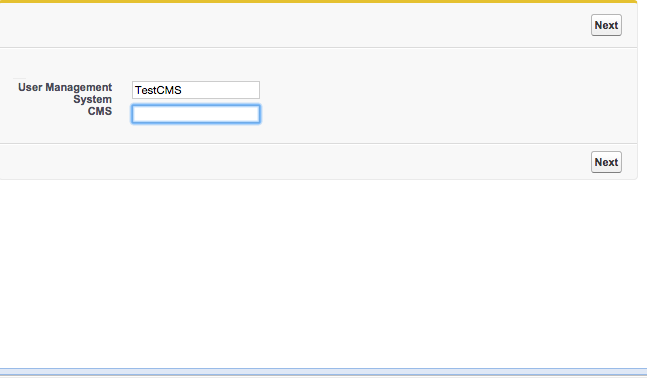647x378 pixels.
Task: Click the word User in the field label
Action: [x=30, y=87]
